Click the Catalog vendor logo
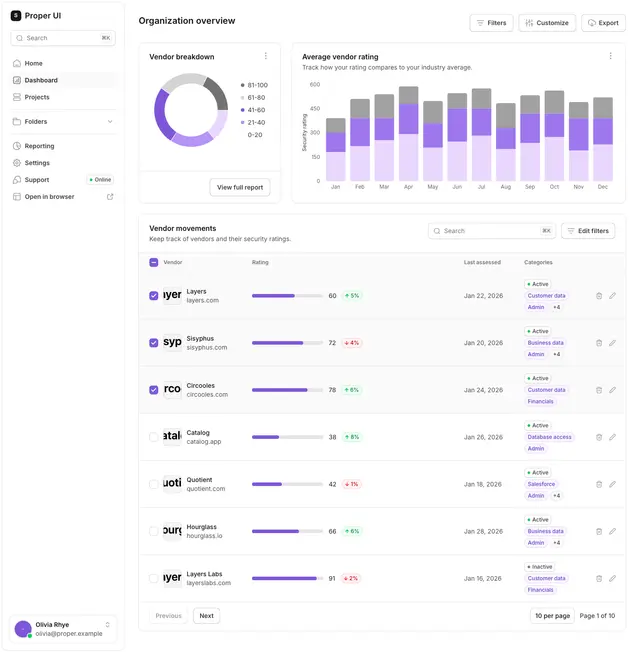 pyautogui.click(x=172, y=436)
